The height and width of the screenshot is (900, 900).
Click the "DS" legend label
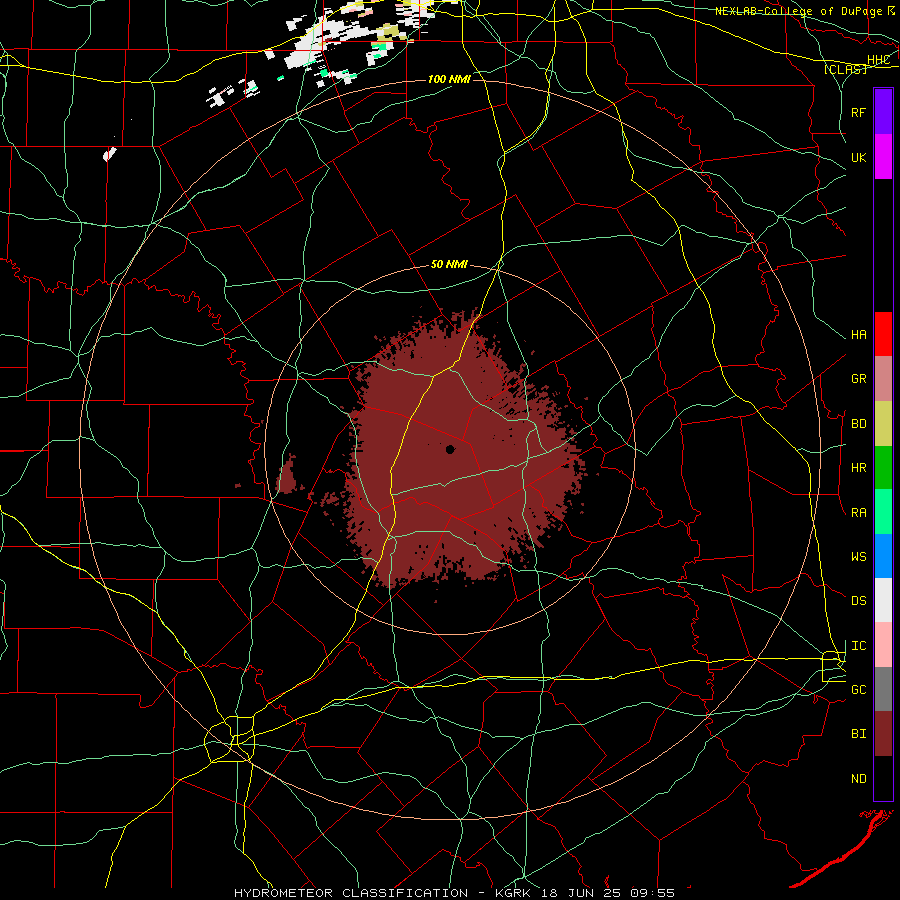(x=858, y=601)
